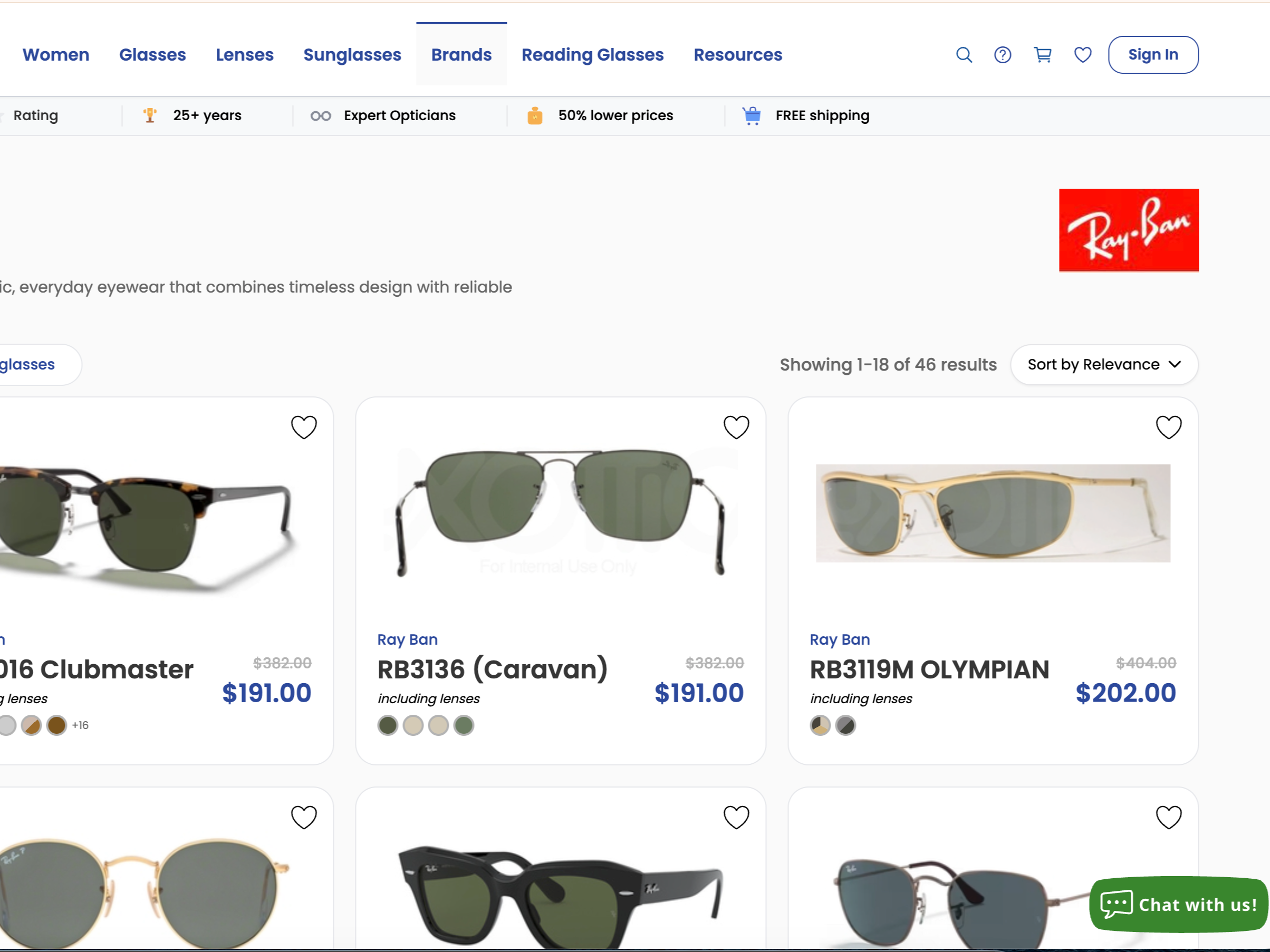Image resolution: width=1270 pixels, height=952 pixels.
Task: Show the +16 more Clubmaster colors
Action: tap(80, 725)
